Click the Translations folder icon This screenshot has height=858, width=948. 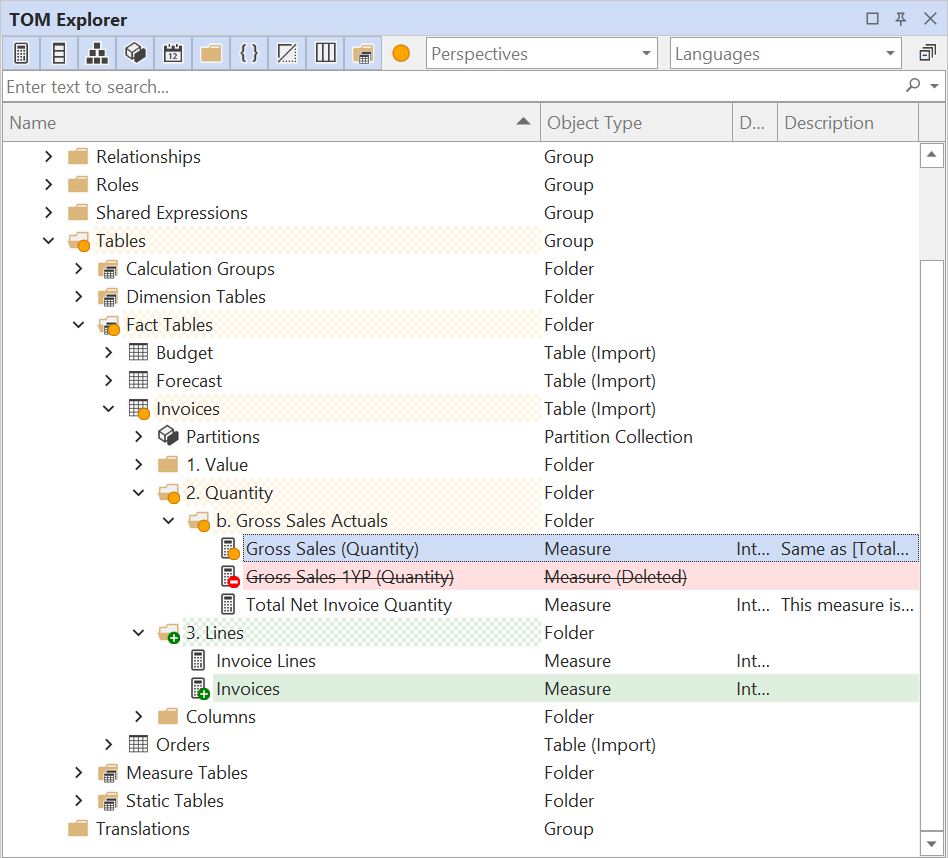click(x=78, y=828)
